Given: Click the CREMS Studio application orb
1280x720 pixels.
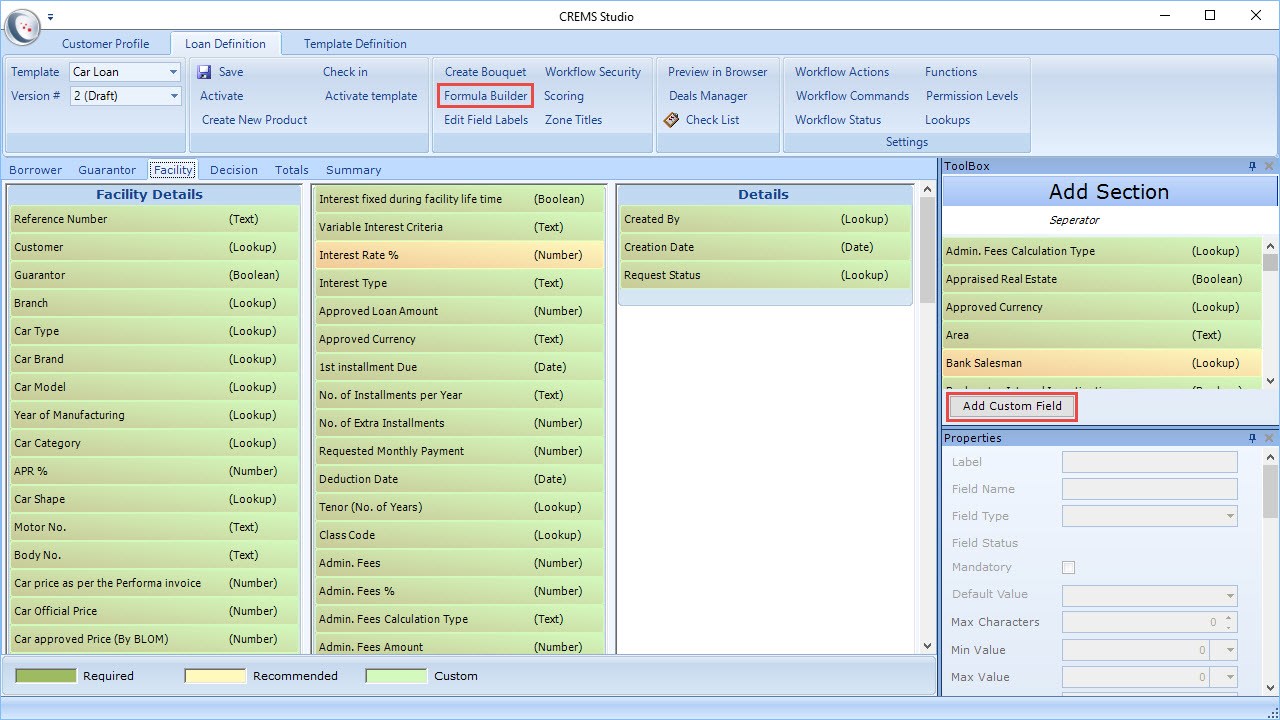Looking at the screenshot, I should [23, 27].
